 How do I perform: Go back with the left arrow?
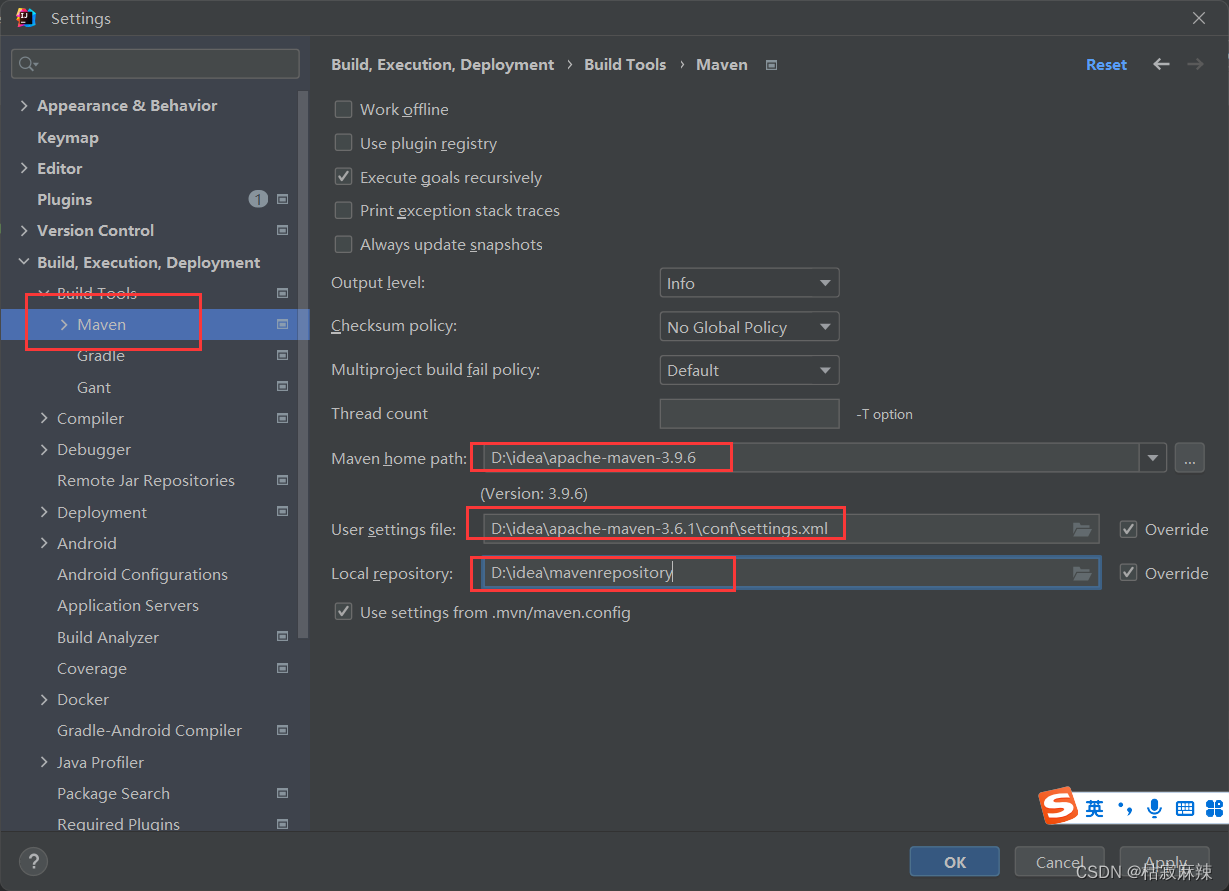1161,64
